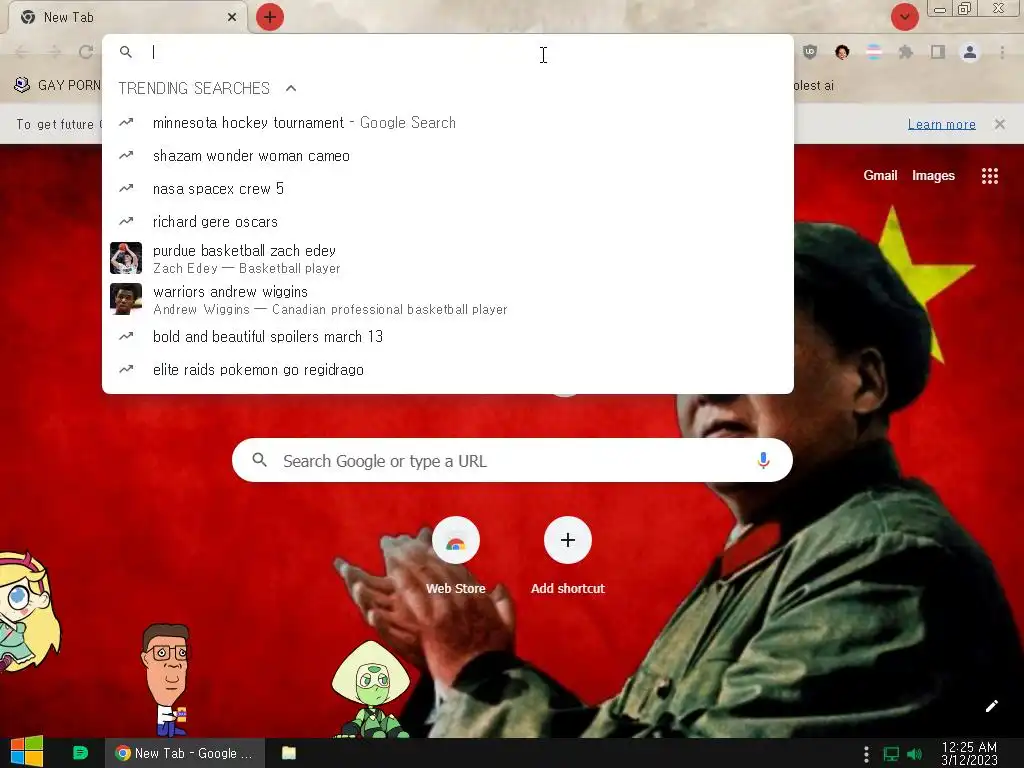The height and width of the screenshot is (768, 1024).
Task: Open the Extensions puzzle piece menu
Action: click(x=906, y=52)
